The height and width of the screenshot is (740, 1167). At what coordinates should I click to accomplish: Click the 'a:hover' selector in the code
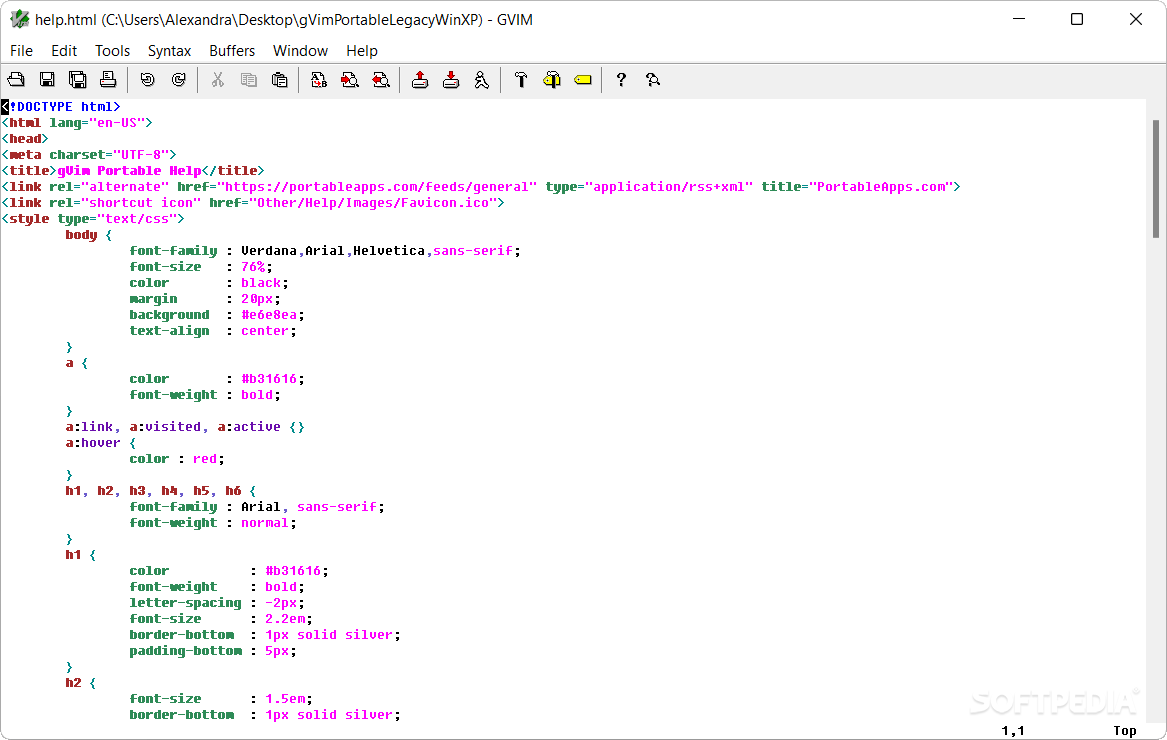93,442
